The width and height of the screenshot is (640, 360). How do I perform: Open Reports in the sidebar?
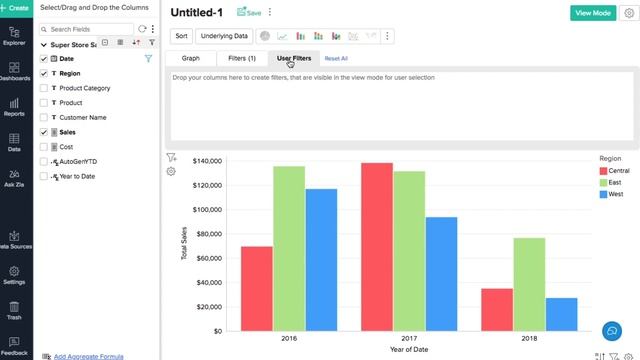[x=14, y=107]
